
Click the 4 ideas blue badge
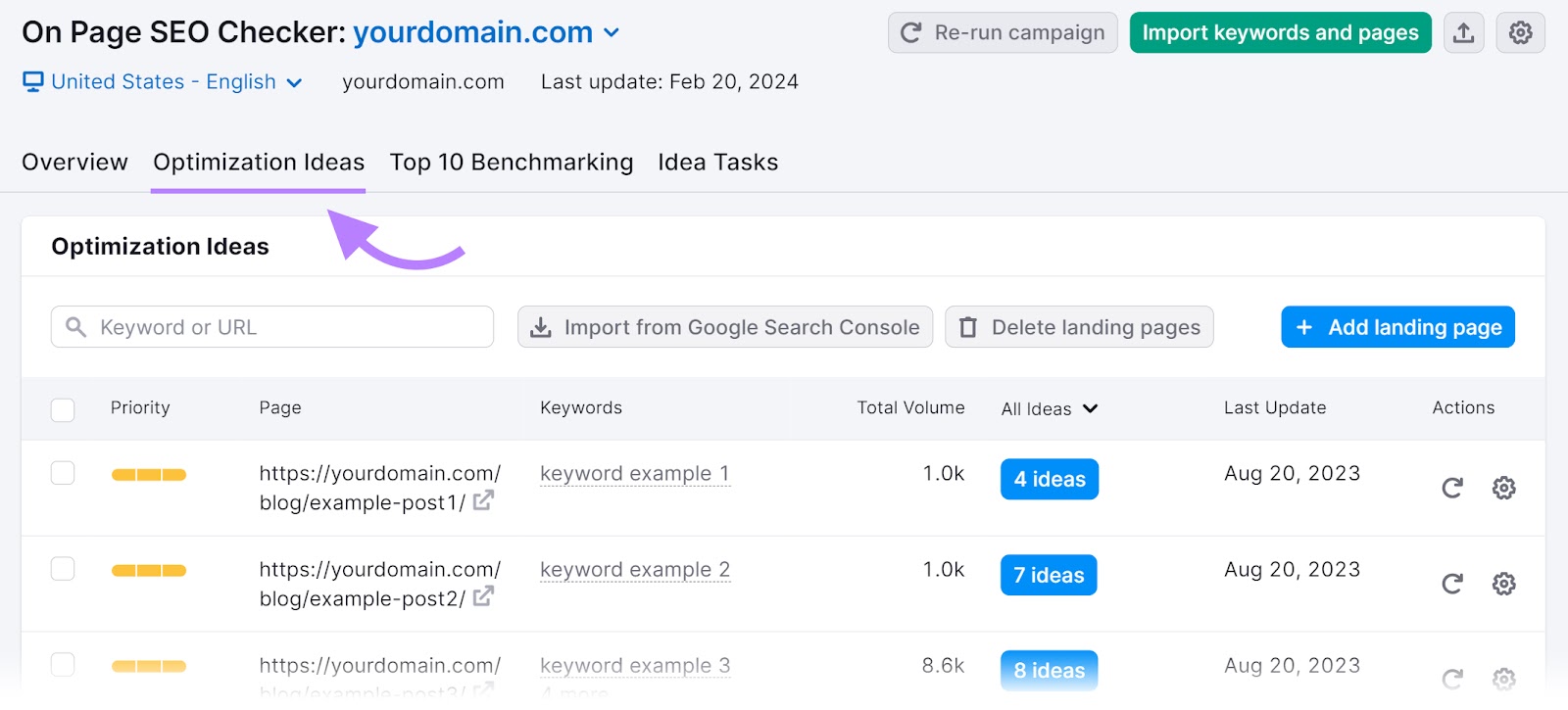pos(1049,480)
